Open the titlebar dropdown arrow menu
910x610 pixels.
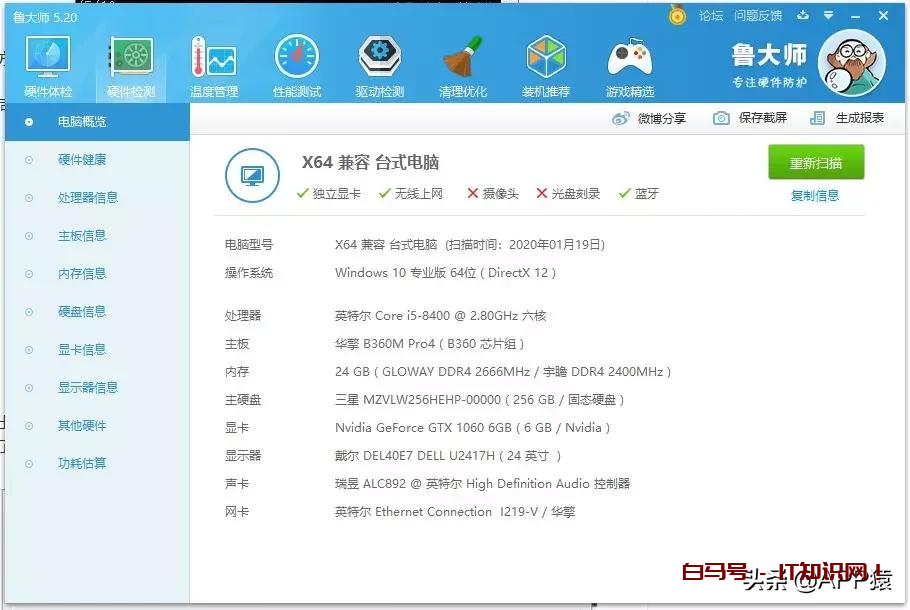pos(830,16)
